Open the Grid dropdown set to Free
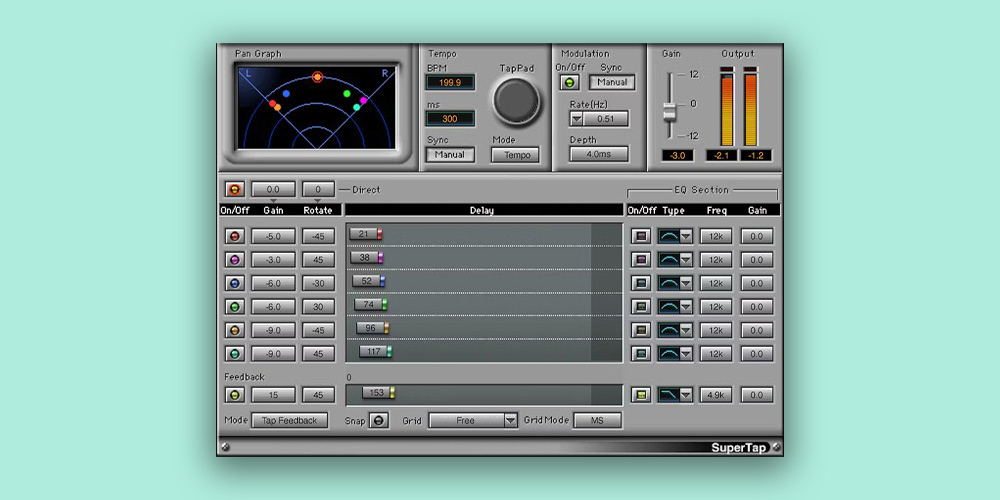Screen dimensions: 1000x500 coord(473,420)
